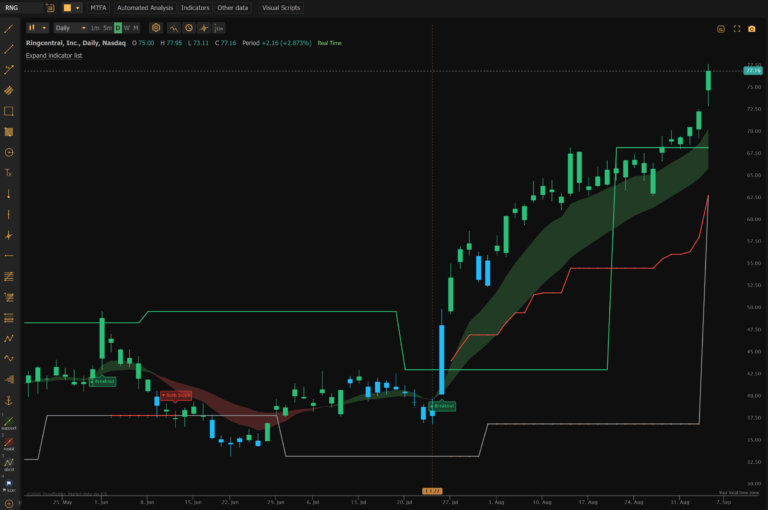Open the Other data menu

(x=233, y=8)
